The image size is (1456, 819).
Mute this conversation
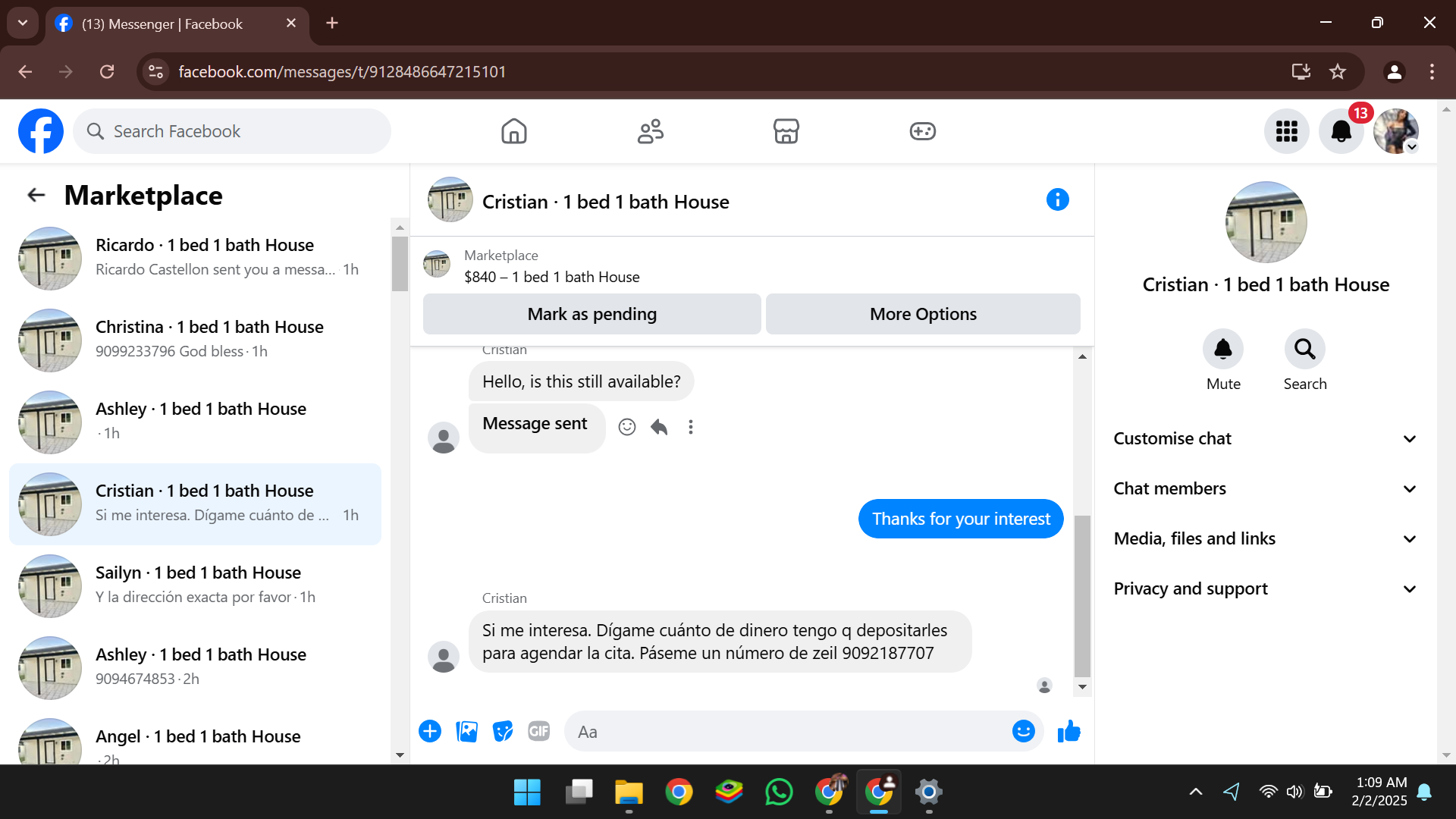1222,350
